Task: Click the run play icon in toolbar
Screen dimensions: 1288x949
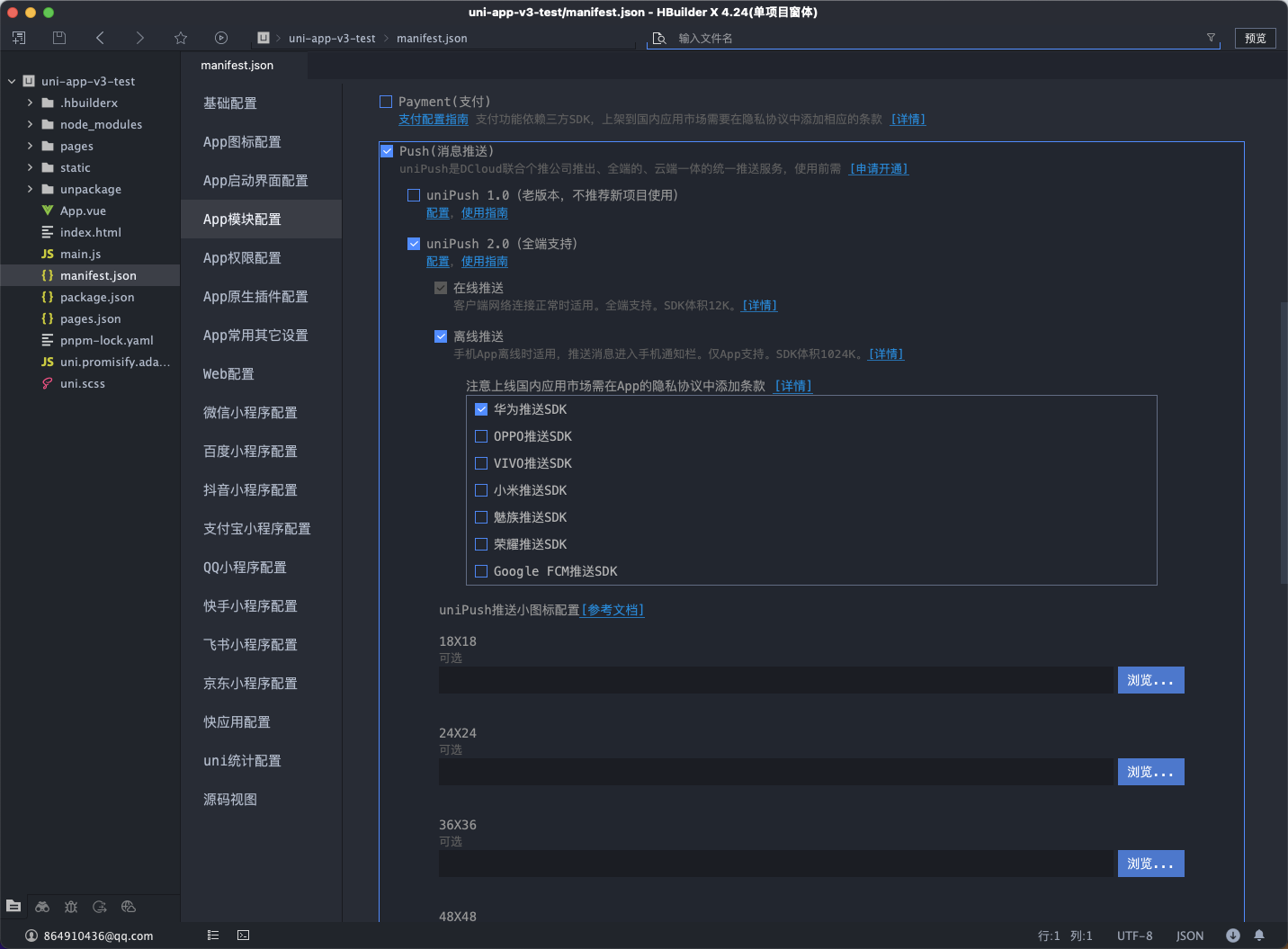Action: (x=221, y=38)
